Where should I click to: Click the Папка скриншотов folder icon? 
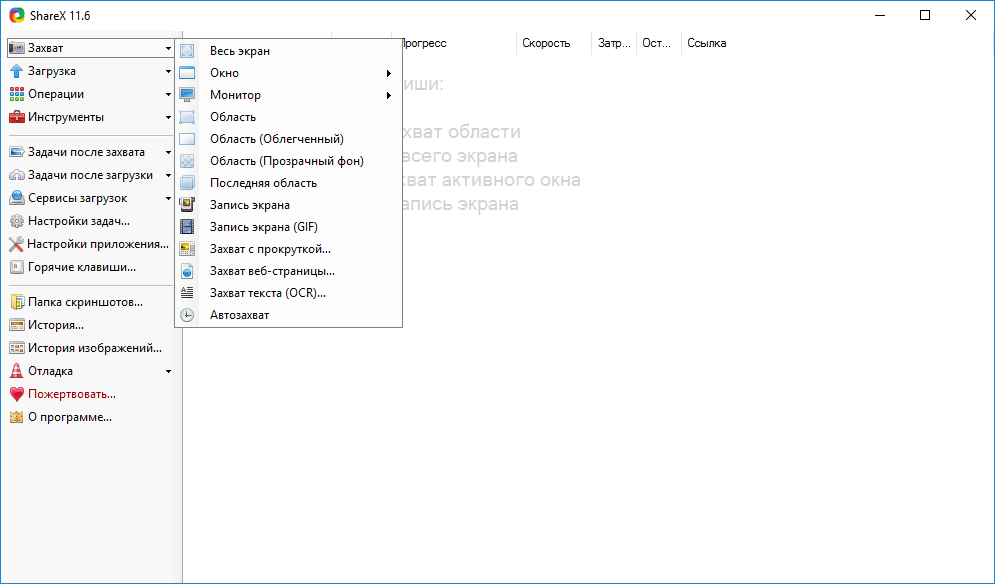click(x=17, y=302)
